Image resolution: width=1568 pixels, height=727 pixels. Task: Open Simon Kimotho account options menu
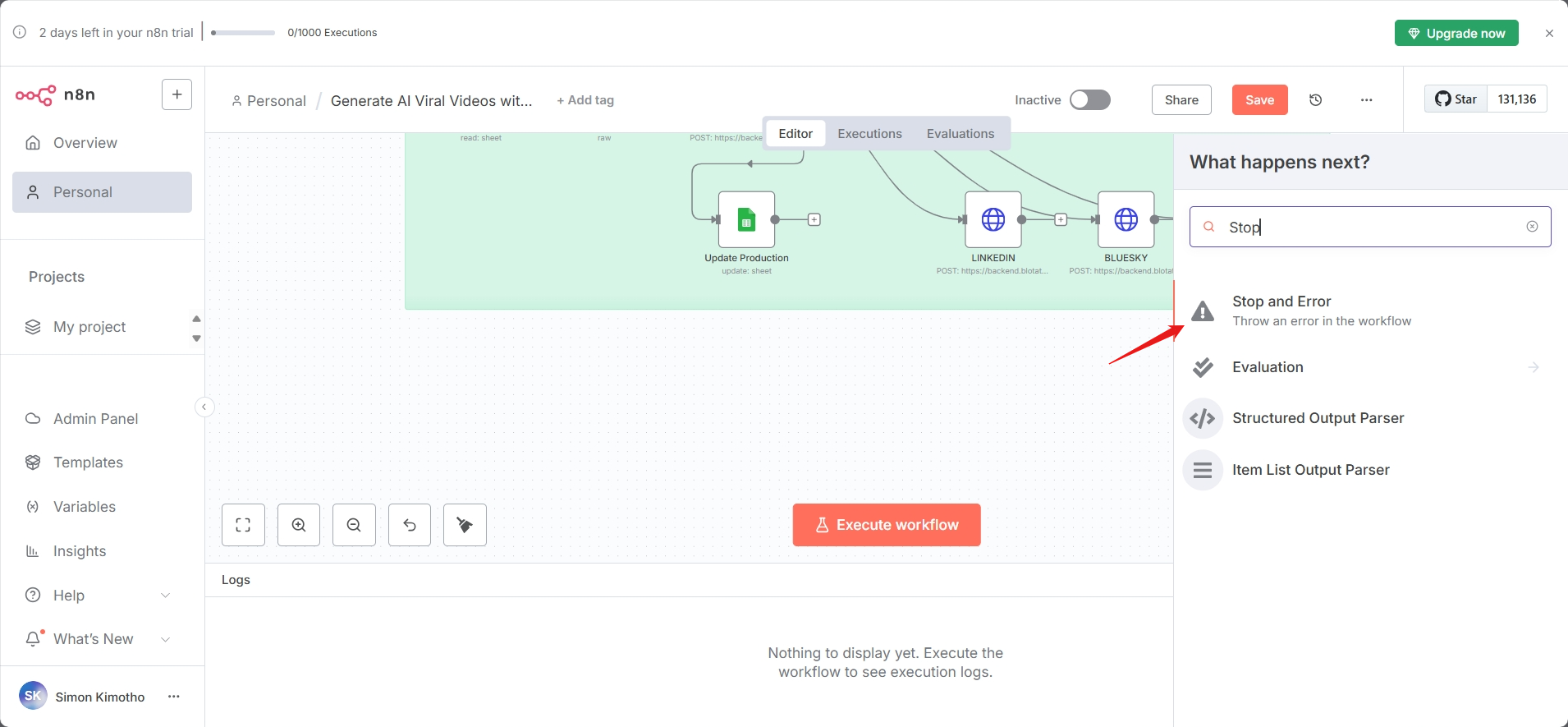(x=174, y=697)
